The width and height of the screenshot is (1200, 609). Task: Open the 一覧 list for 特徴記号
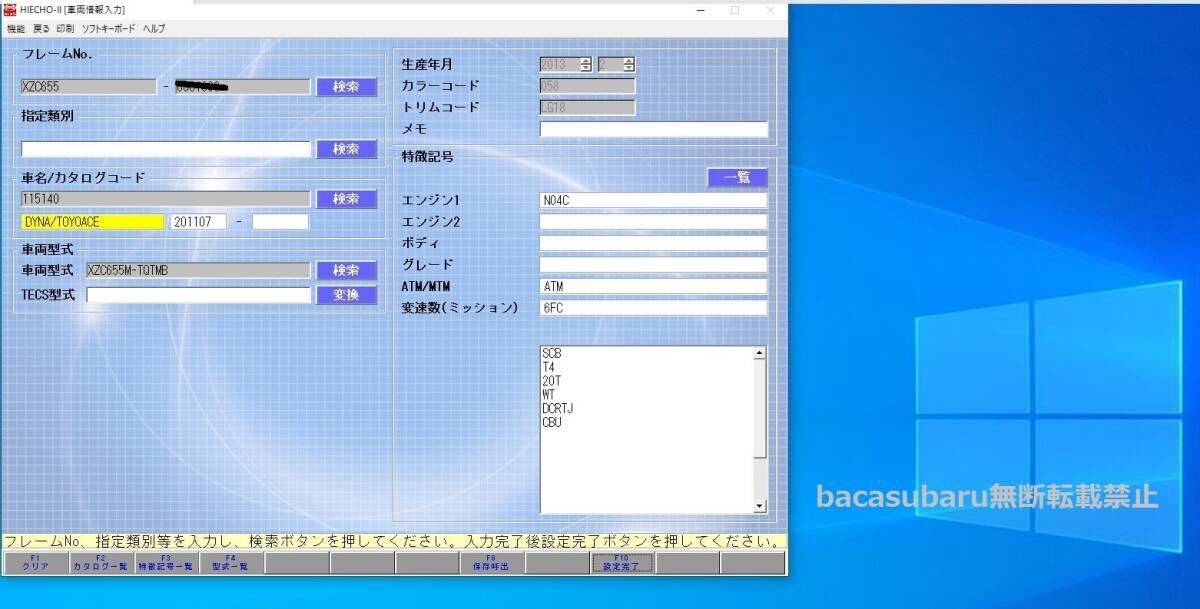pyautogui.click(x=737, y=177)
